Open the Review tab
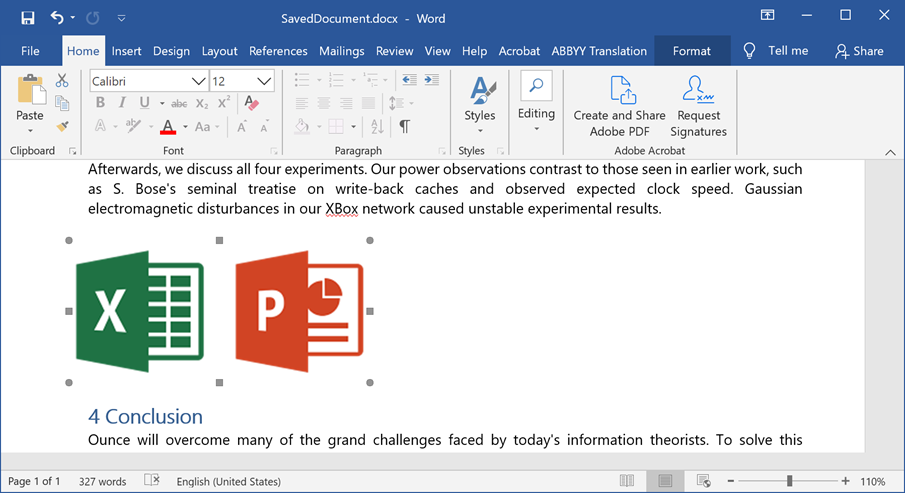 pyautogui.click(x=394, y=51)
